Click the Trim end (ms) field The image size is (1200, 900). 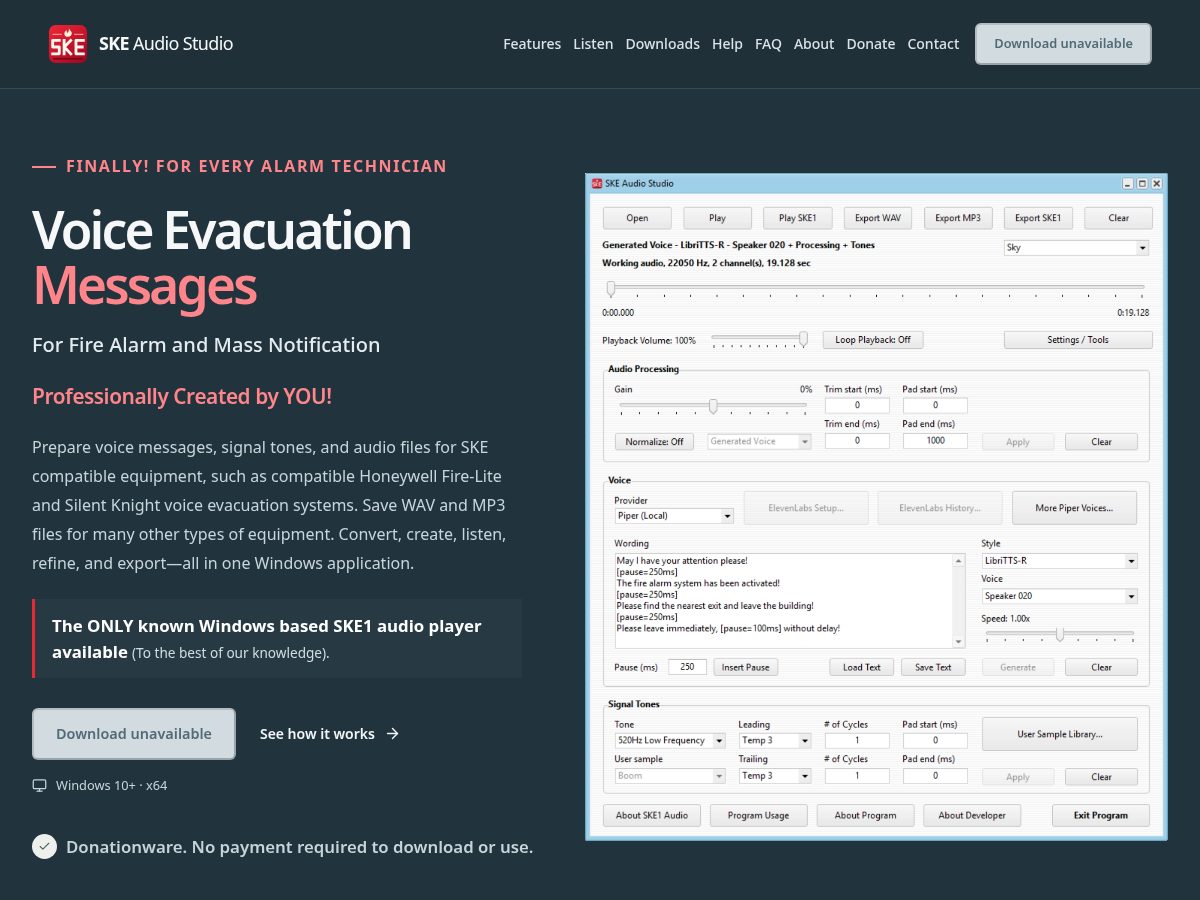(857, 440)
